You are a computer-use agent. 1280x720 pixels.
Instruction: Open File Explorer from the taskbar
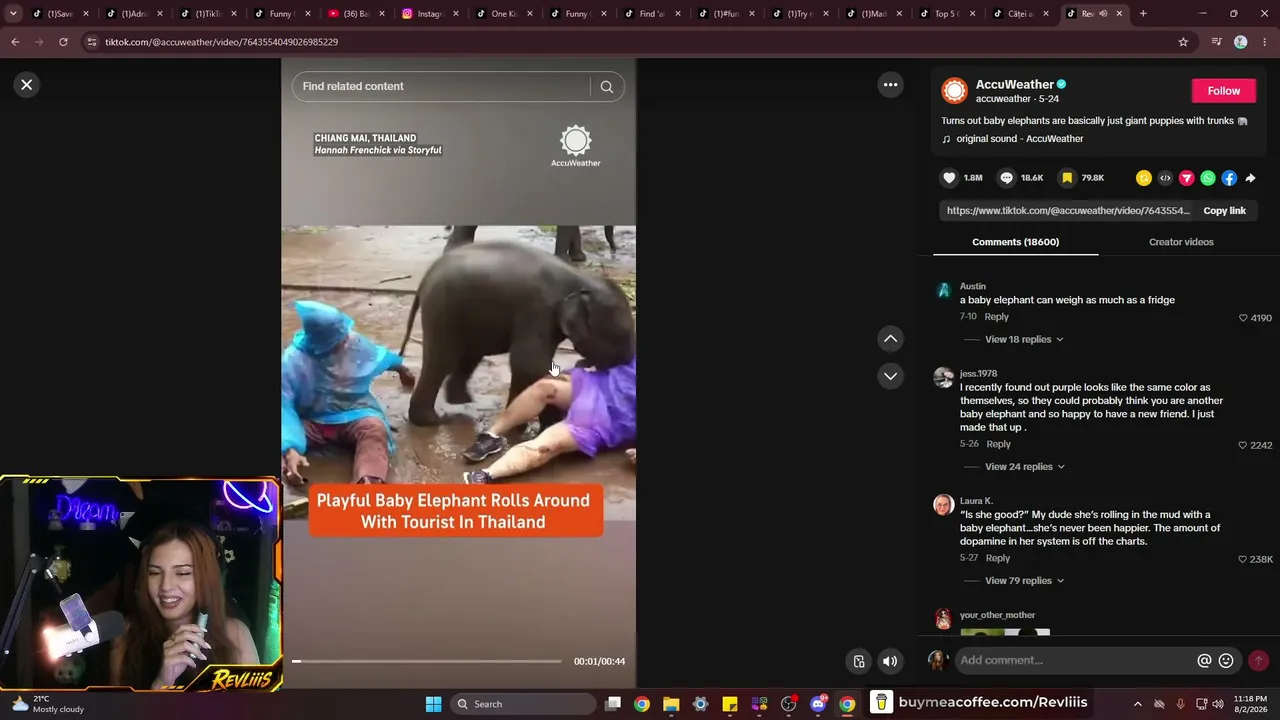point(671,704)
